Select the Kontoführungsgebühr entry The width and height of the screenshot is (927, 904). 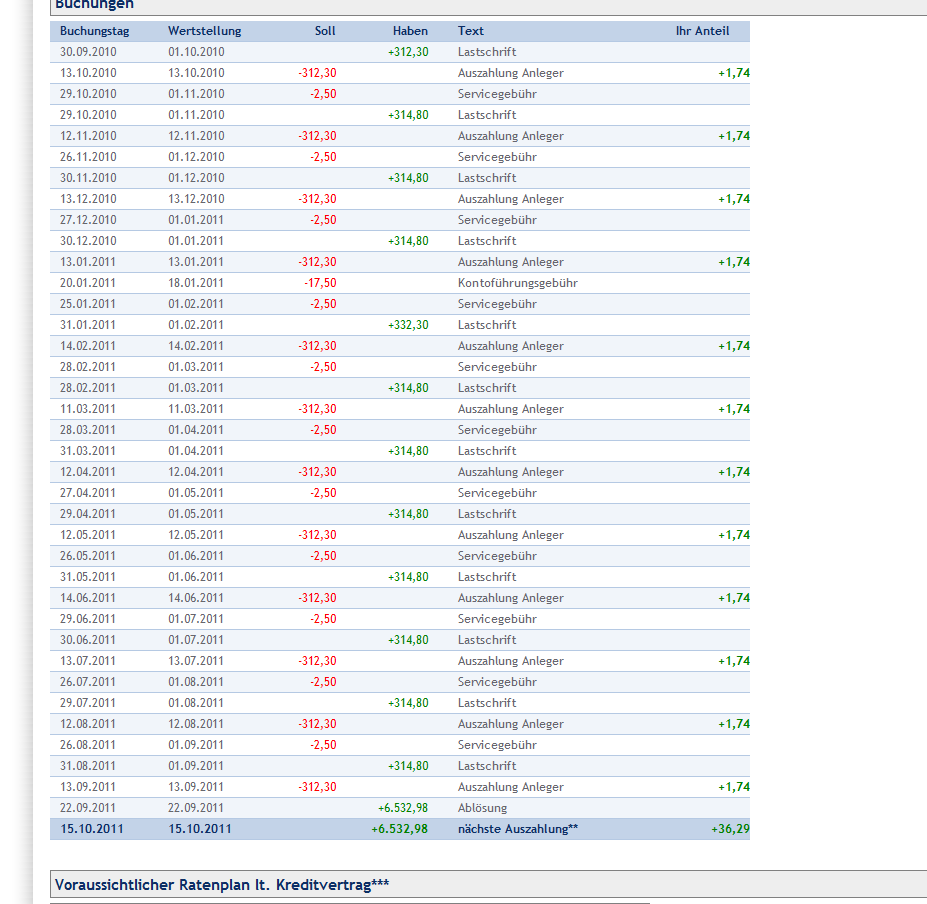tap(517, 283)
